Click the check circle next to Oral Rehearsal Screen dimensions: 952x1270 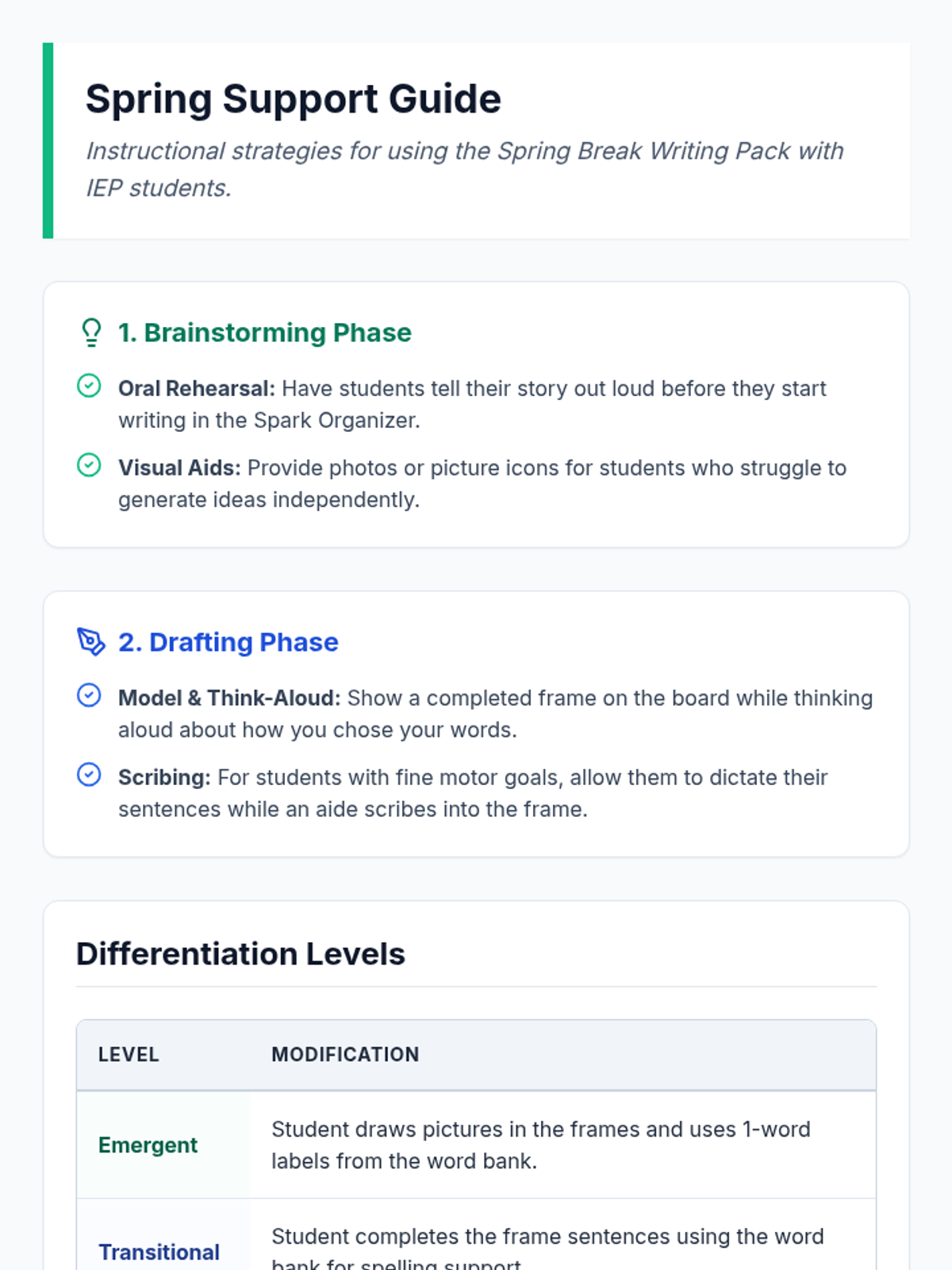pyautogui.click(x=89, y=386)
